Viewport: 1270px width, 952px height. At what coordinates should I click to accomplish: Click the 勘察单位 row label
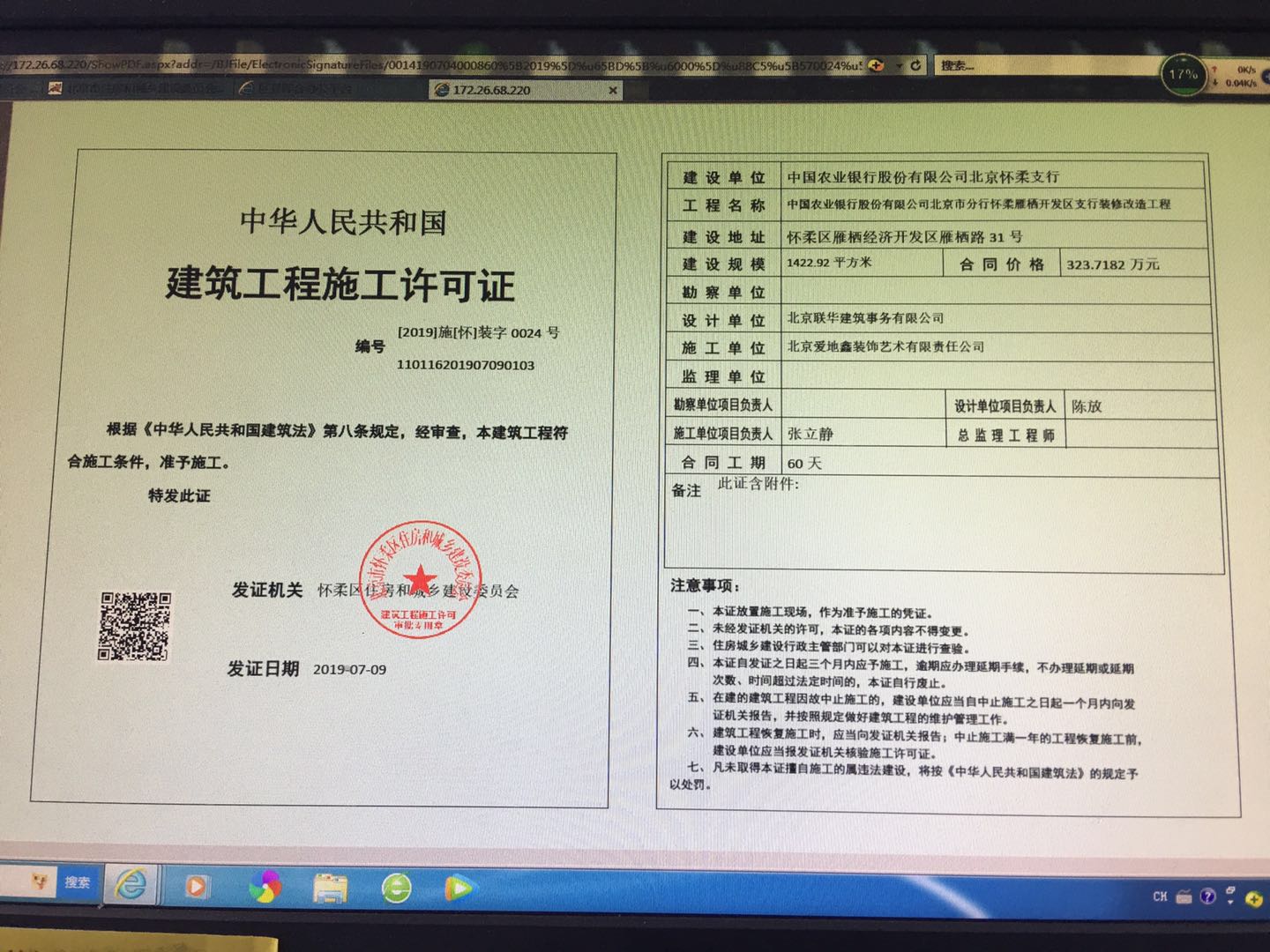pos(723,292)
